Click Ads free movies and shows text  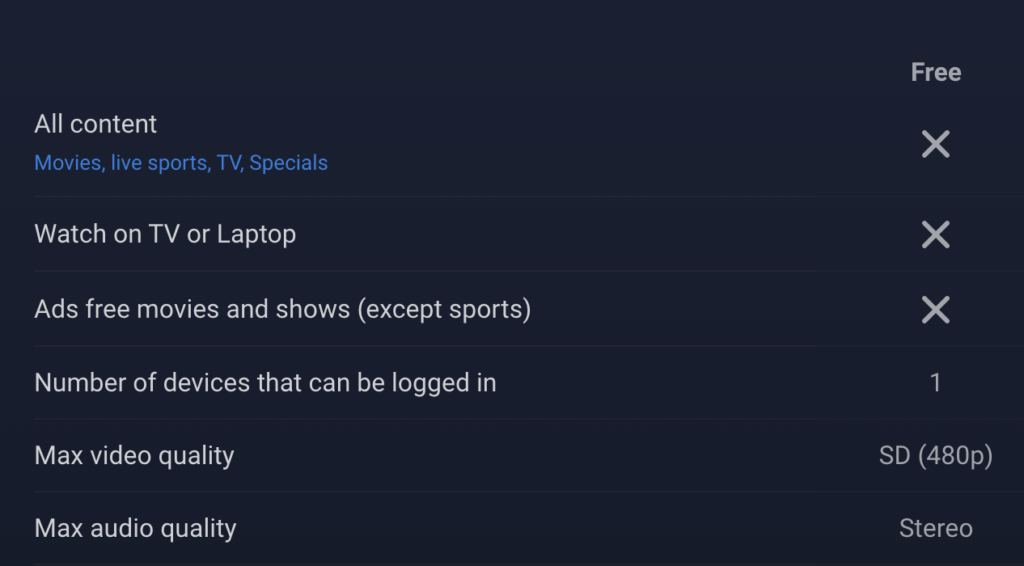(192, 309)
